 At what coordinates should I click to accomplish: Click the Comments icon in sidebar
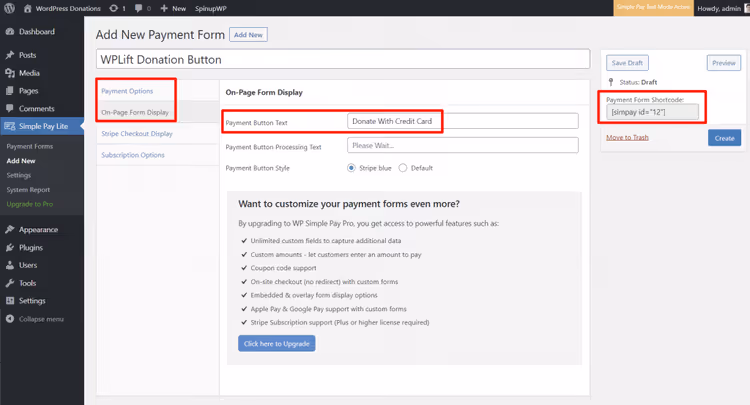(10, 109)
